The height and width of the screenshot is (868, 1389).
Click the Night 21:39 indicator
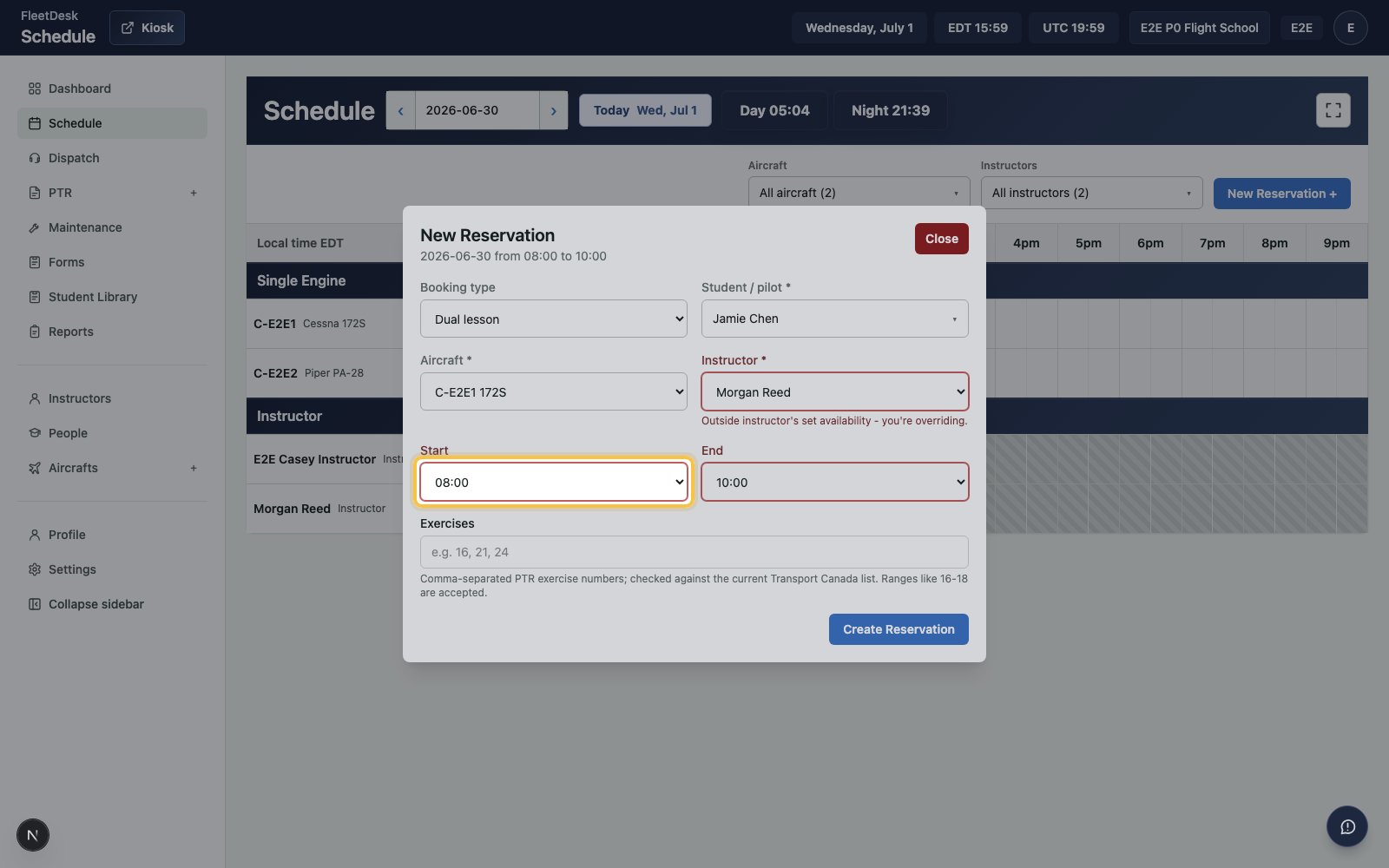point(891,110)
